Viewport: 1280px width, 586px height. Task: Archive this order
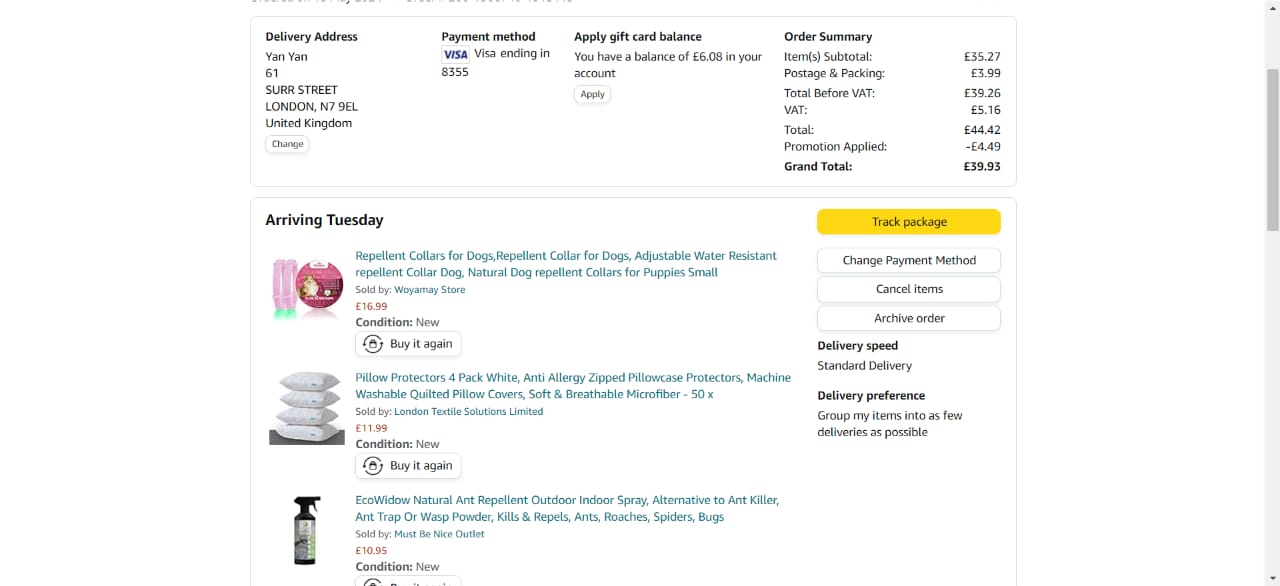click(x=909, y=318)
